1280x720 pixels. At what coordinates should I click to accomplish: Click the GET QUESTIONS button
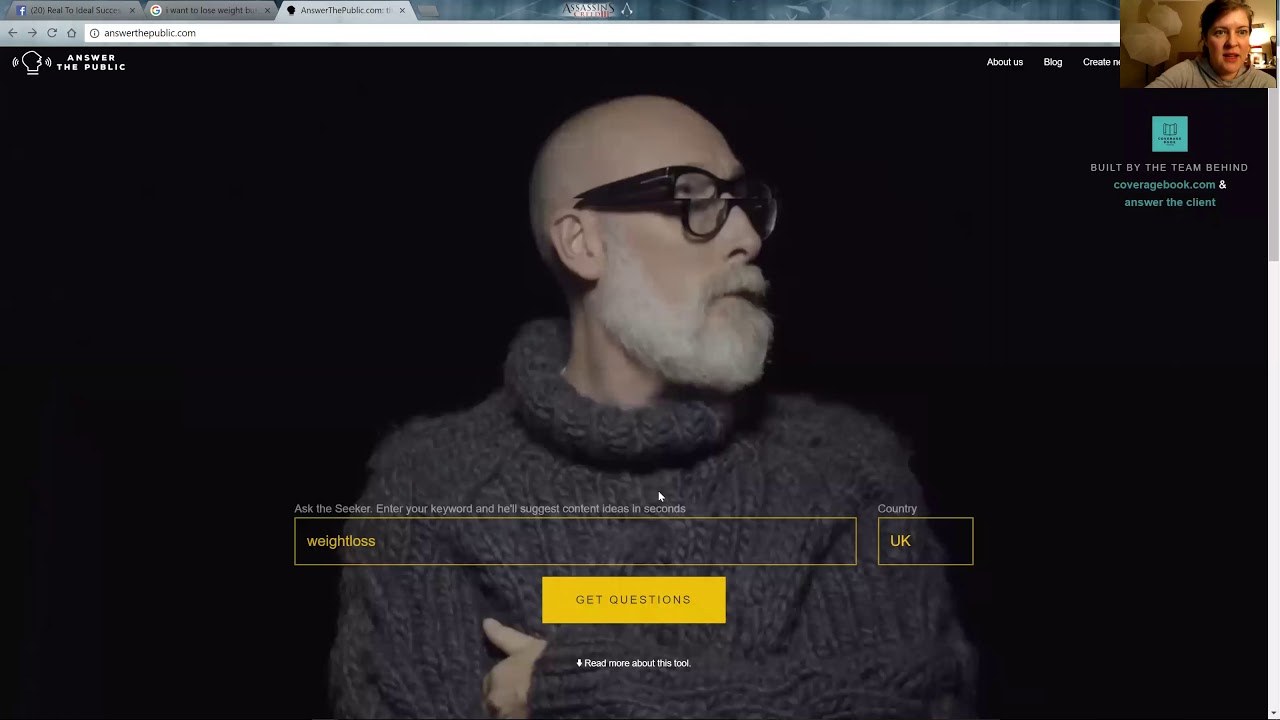634,600
